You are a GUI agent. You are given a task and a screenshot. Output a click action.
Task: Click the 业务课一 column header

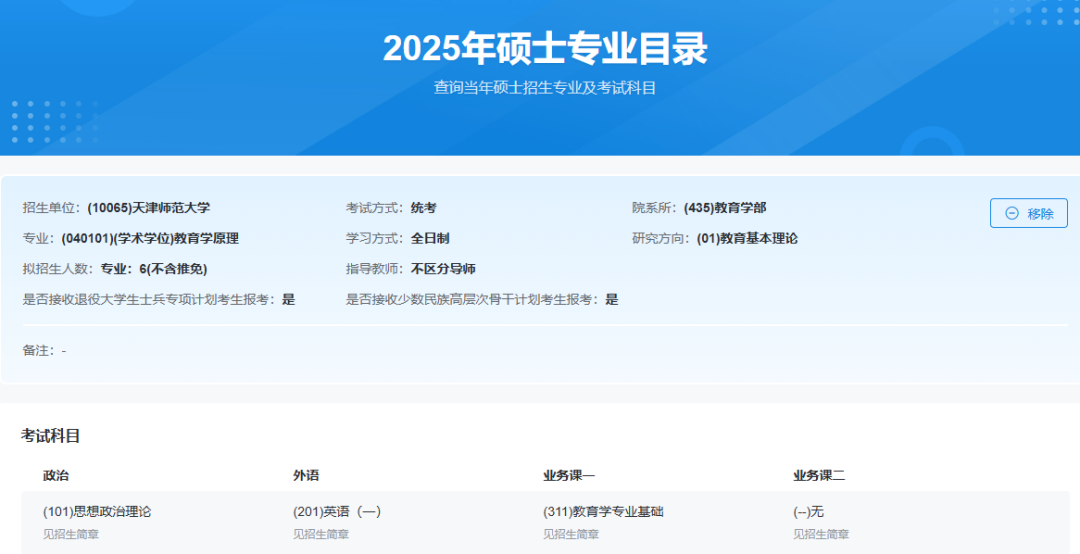tap(569, 475)
